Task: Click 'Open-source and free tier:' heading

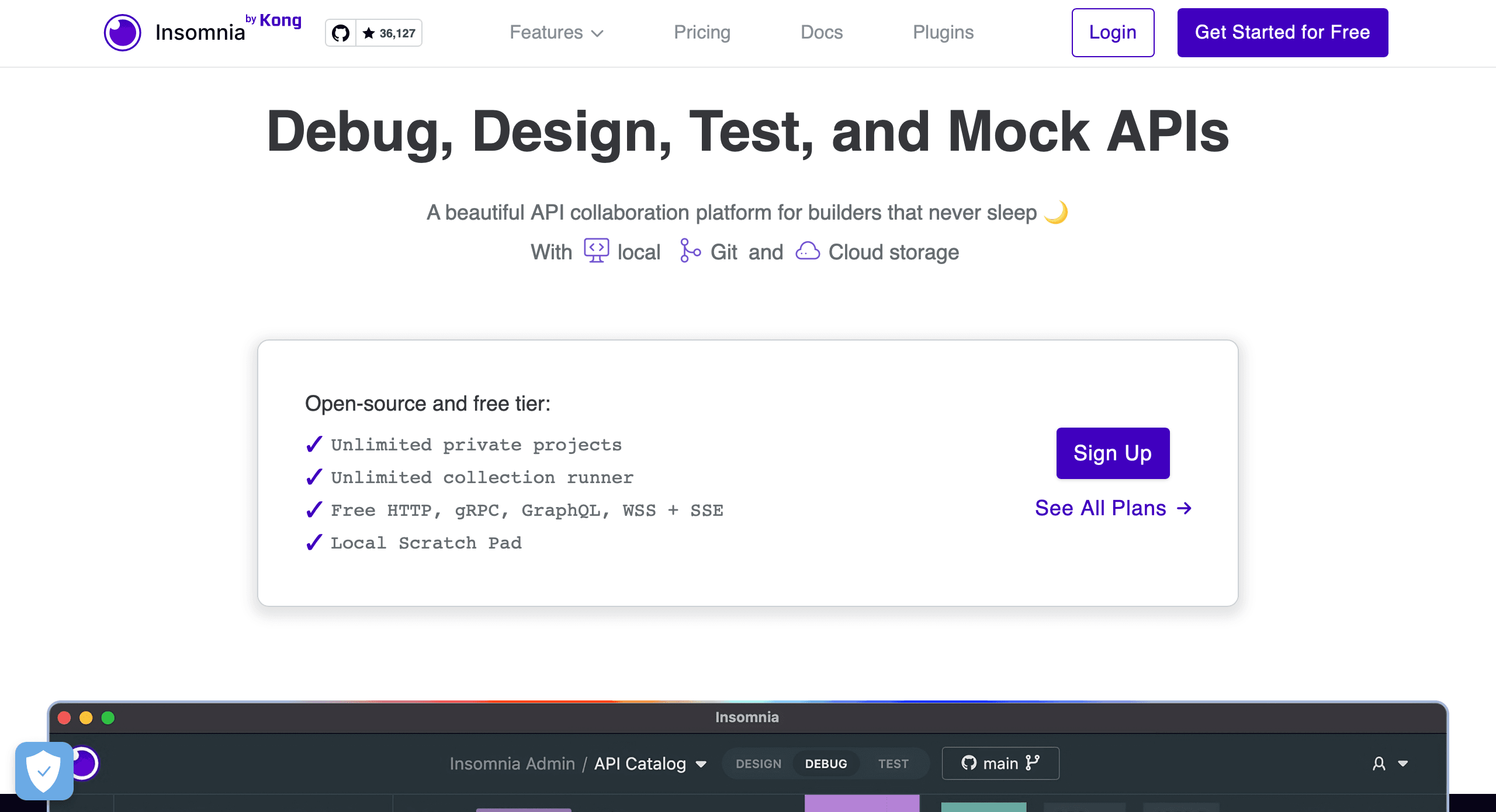Action: [428, 404]
